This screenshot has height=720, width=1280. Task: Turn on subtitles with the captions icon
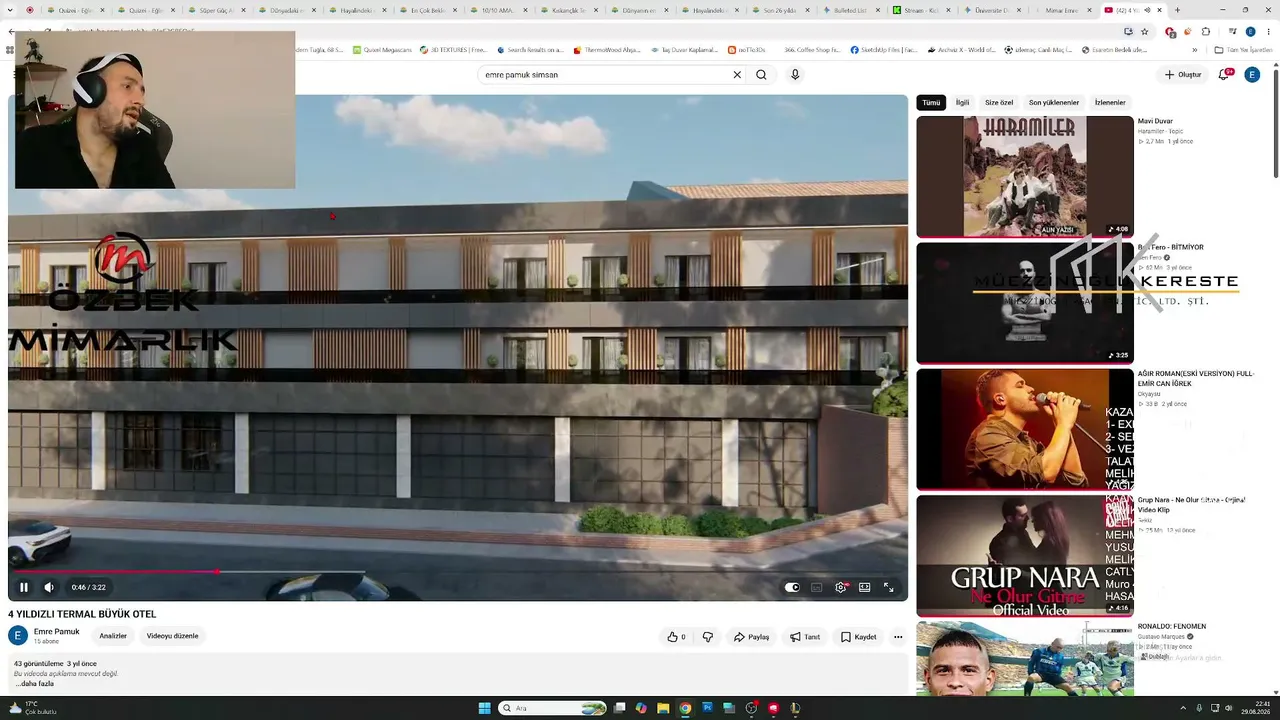click(x=816, y=587)
